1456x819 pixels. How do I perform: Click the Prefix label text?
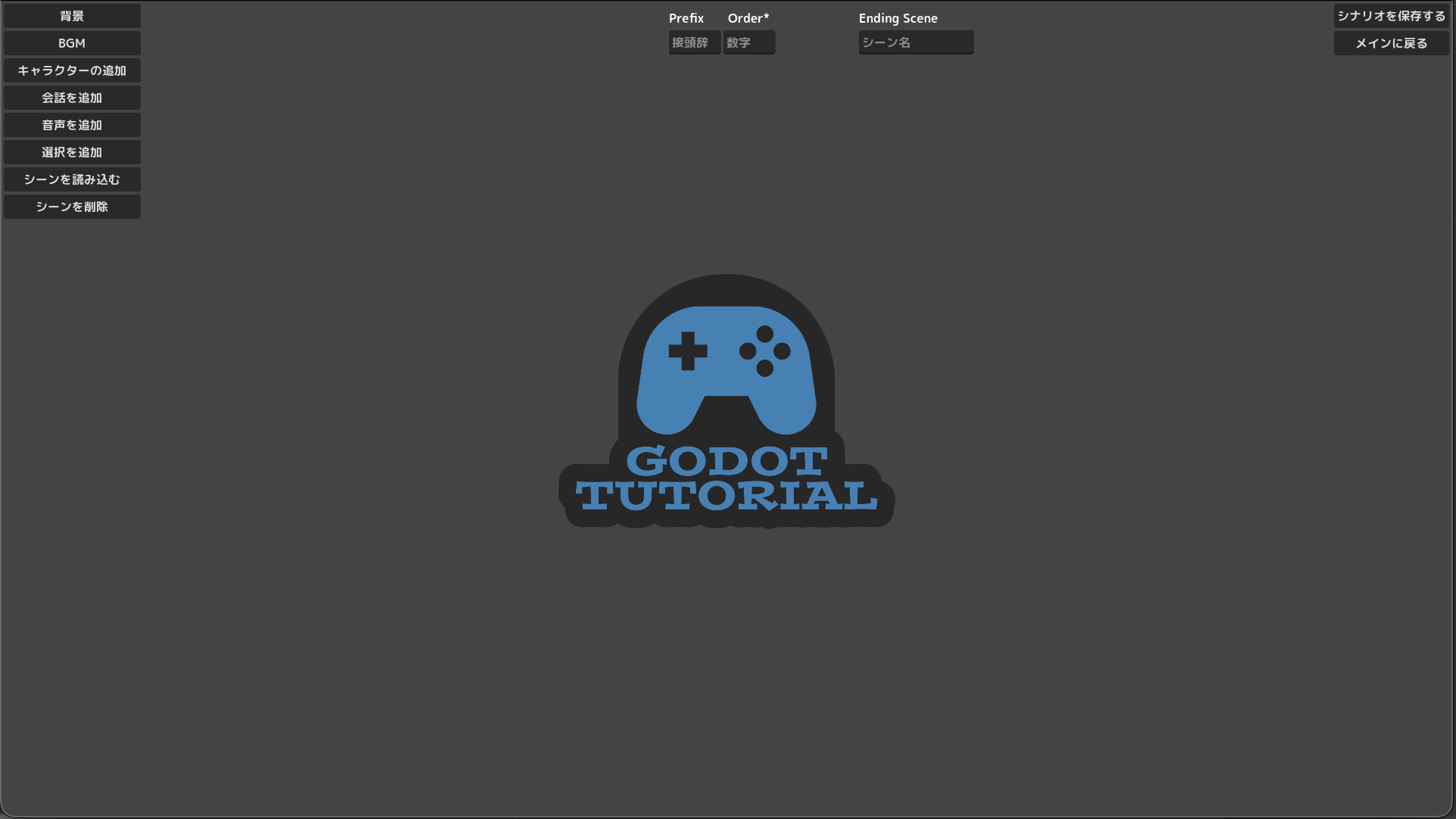point(686,18)
